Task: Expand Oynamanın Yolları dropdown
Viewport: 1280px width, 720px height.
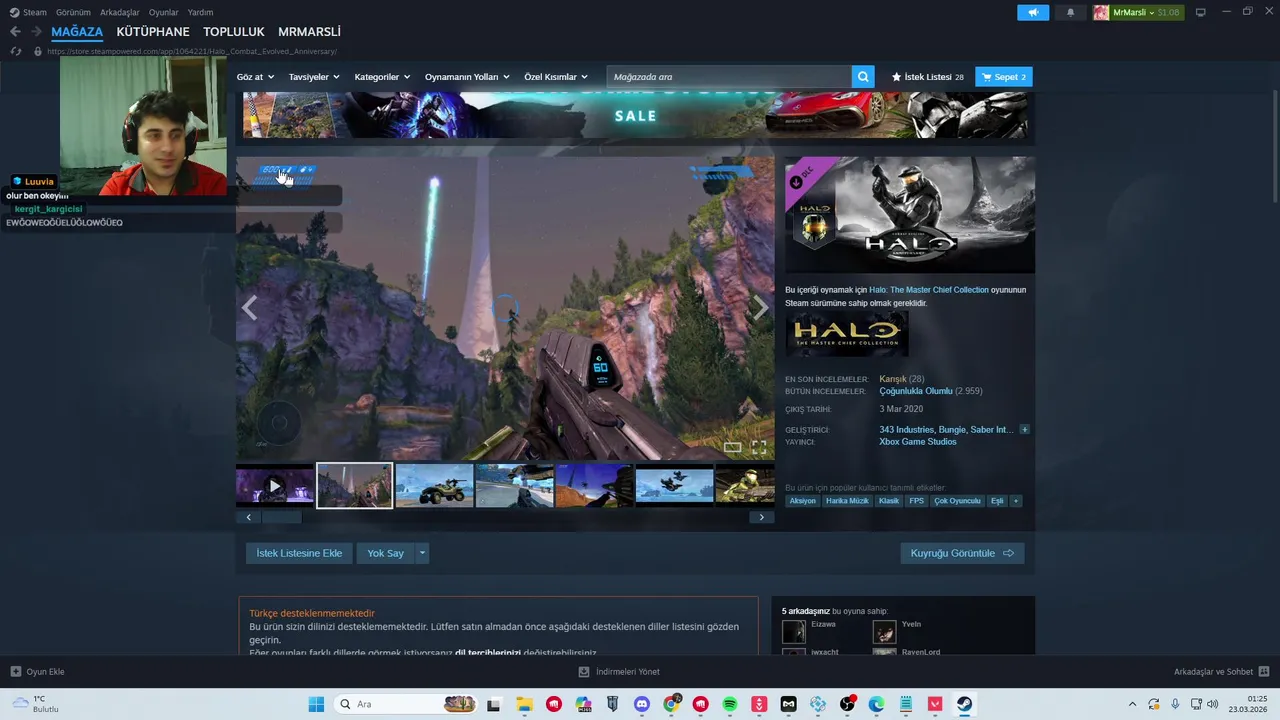Action: tap(467, 77)
